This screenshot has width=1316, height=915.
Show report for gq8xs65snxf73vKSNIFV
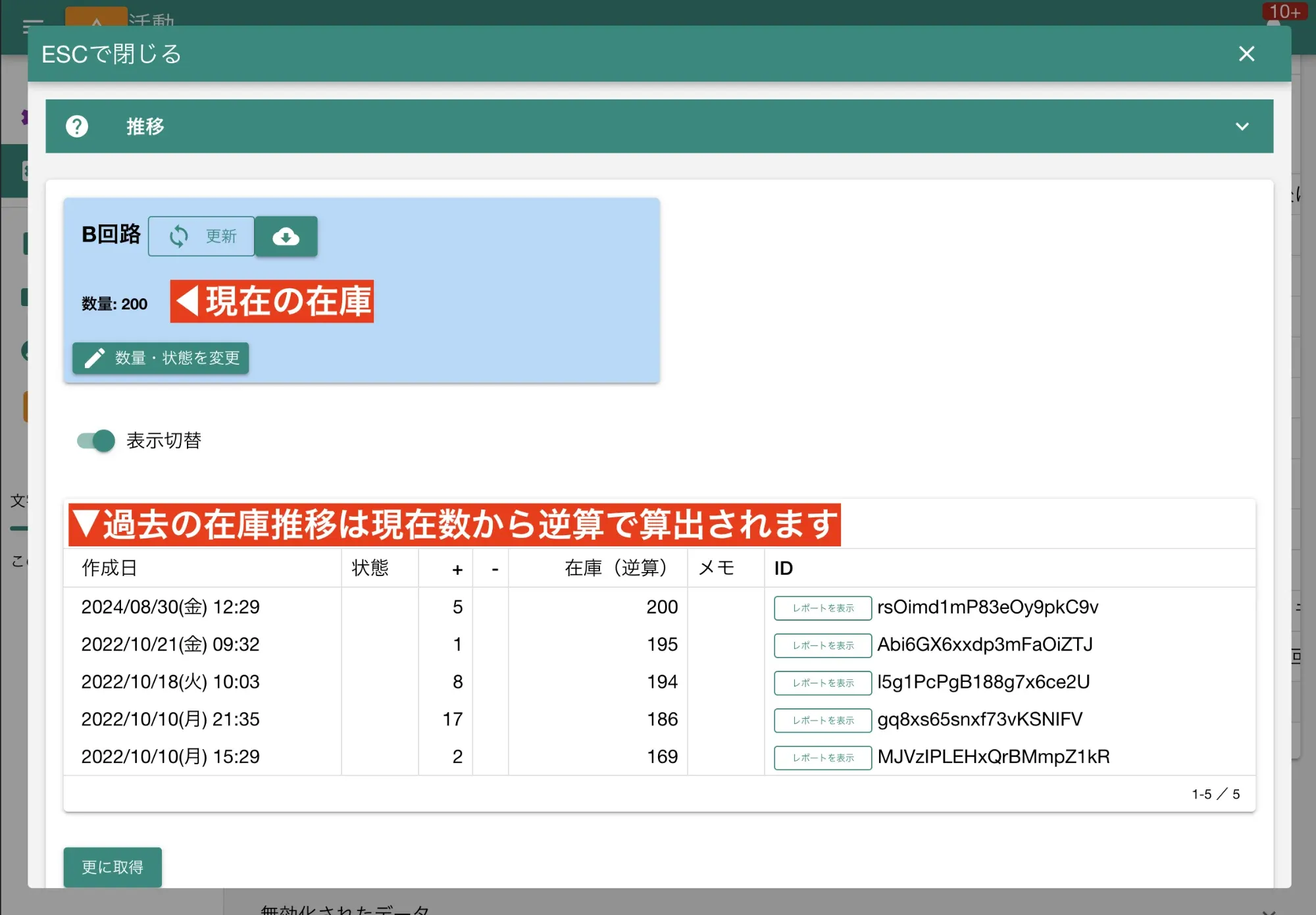click(x=822, y=720)
